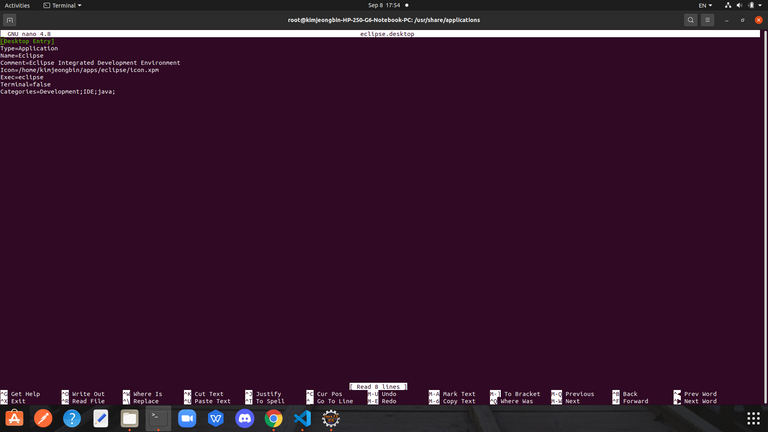Click the battery indicator icon
Image resolution: width=768 pixels, height=432 pixels.
click(751, 5)
